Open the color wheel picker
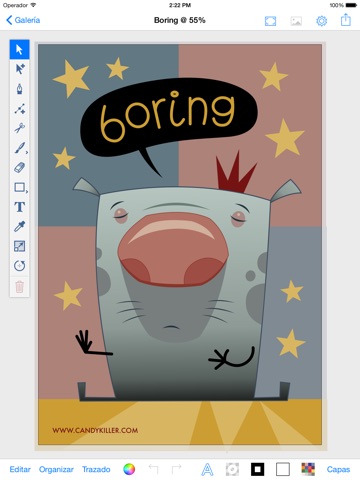360x480 pixels. point(129,469)
